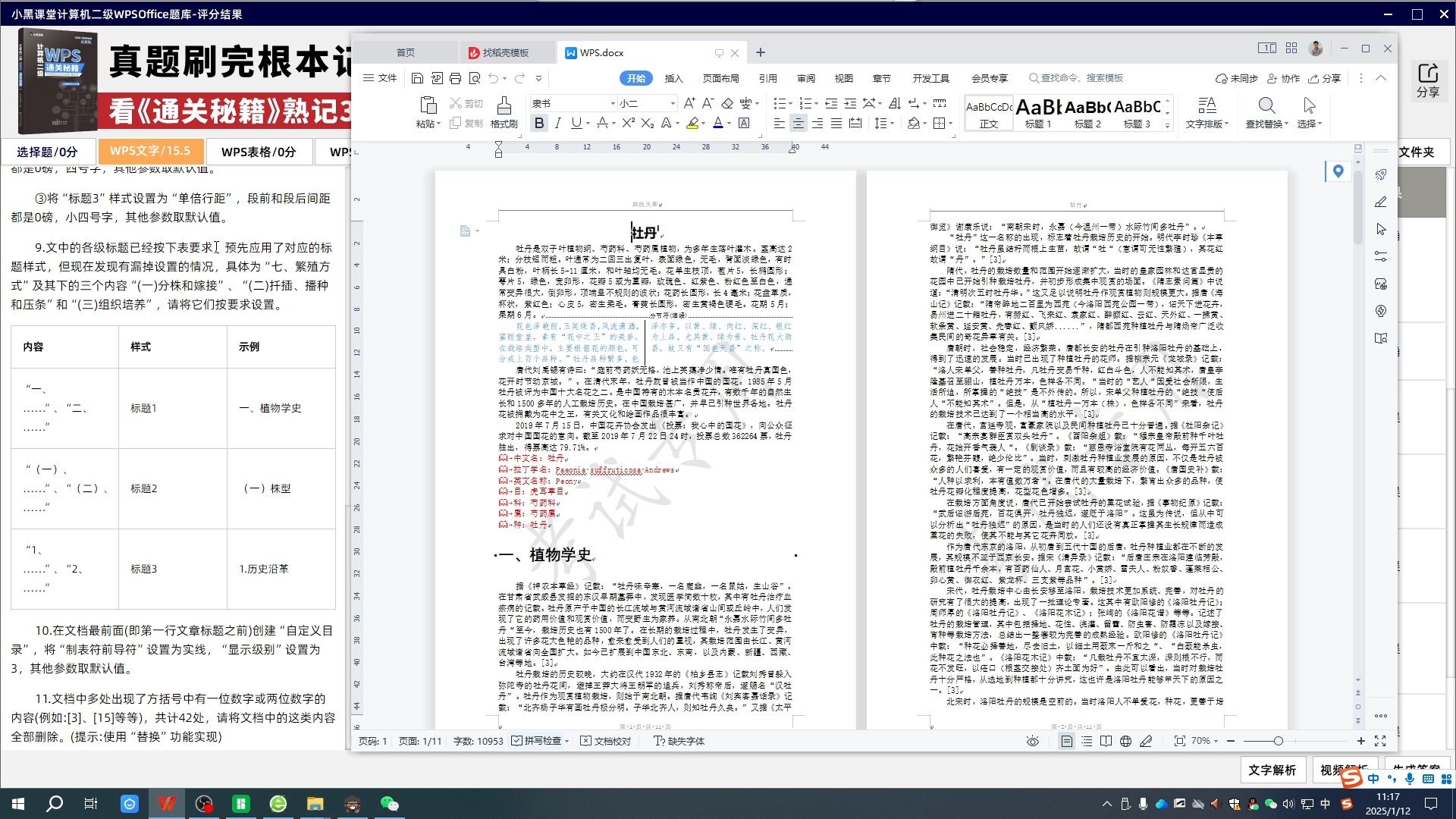Toggle Bold formatting button
1456x819 pixels.
(x=538, y=123)
